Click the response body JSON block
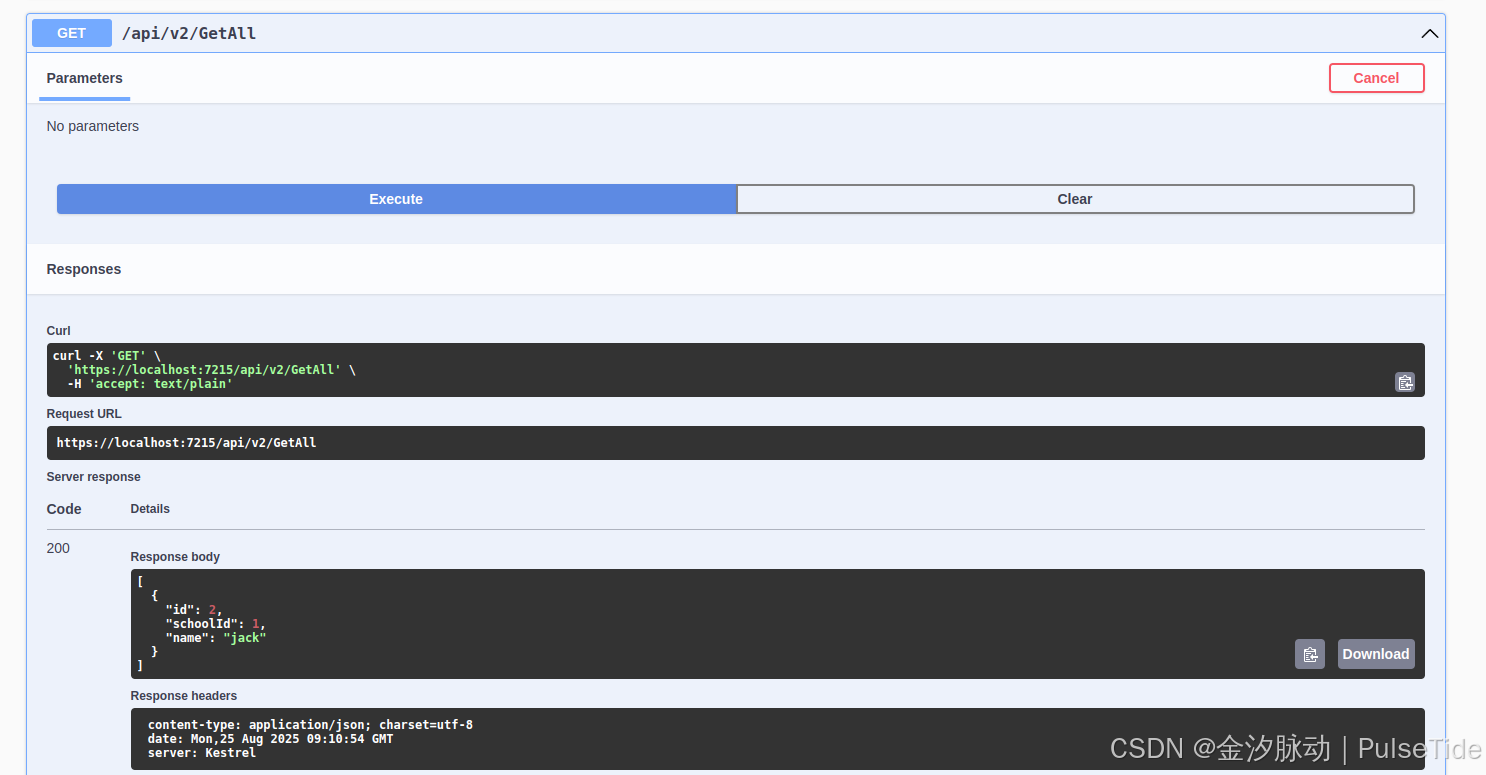 pos(777,624)
